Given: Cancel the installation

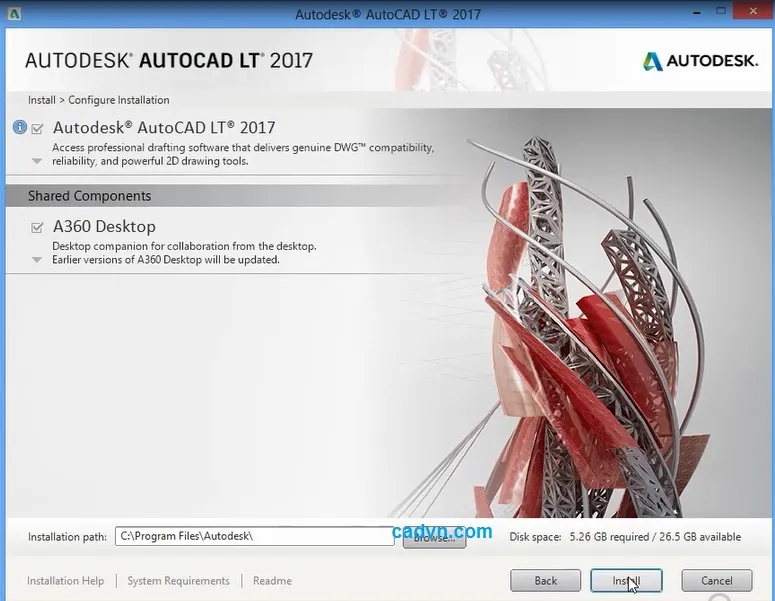Looking at the screenshot, I should coord(717,581).
